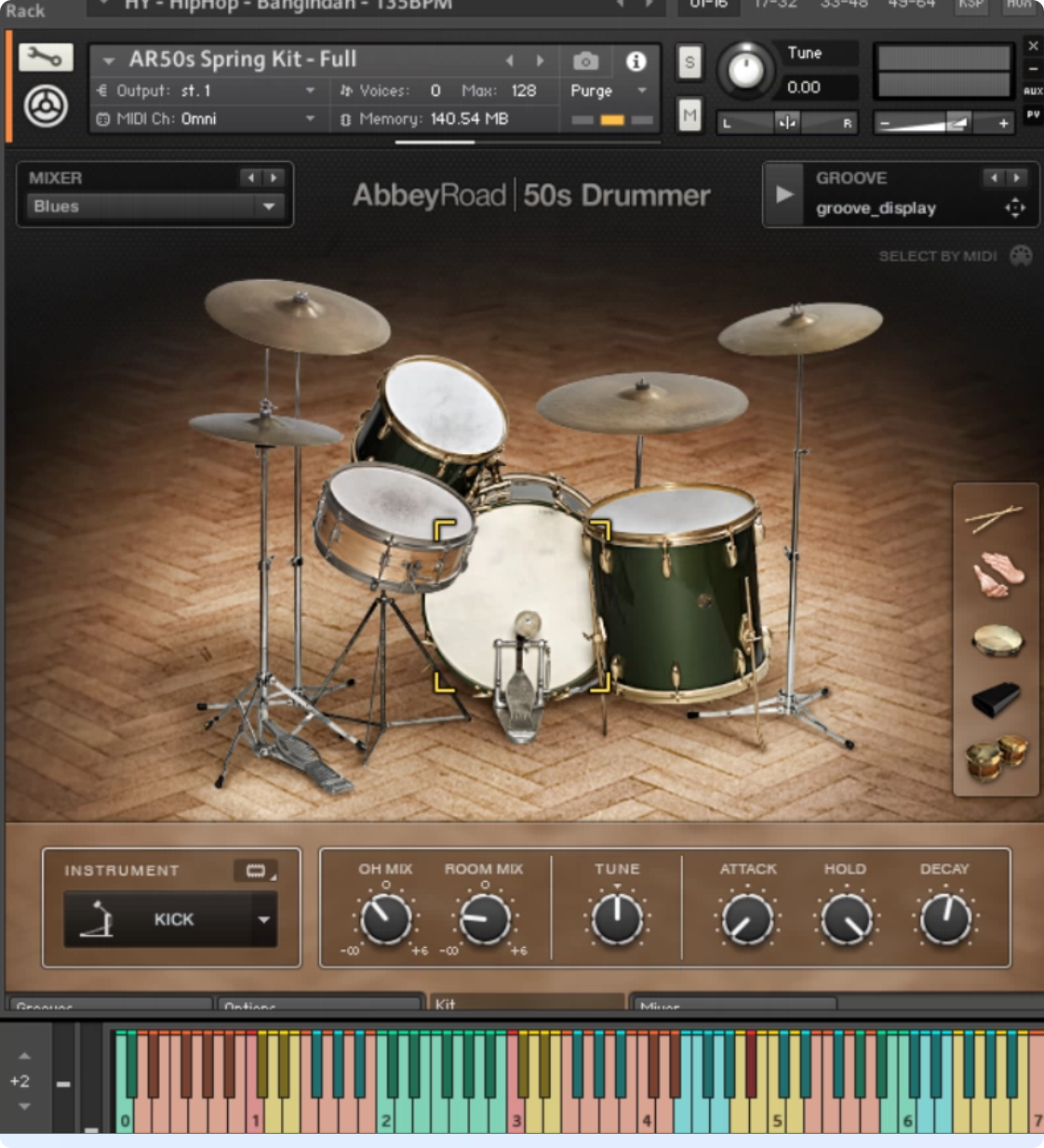Toggle the PV performance view button

[x=1033, y=114]
